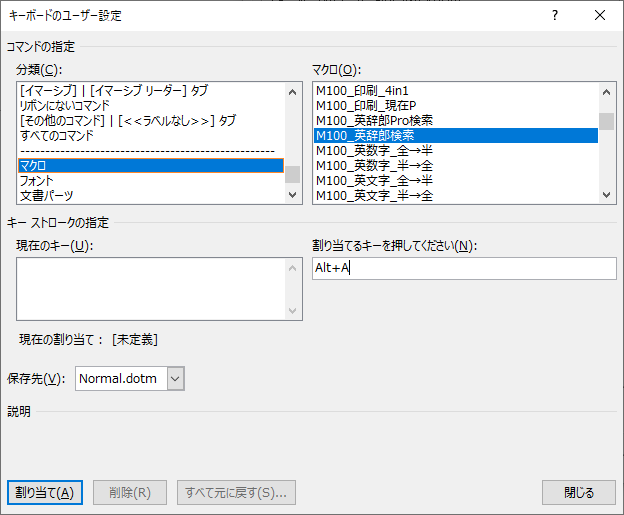The image size is (624, 515).
Task: Click the 閉じる button
Action: tap(578, 492)
